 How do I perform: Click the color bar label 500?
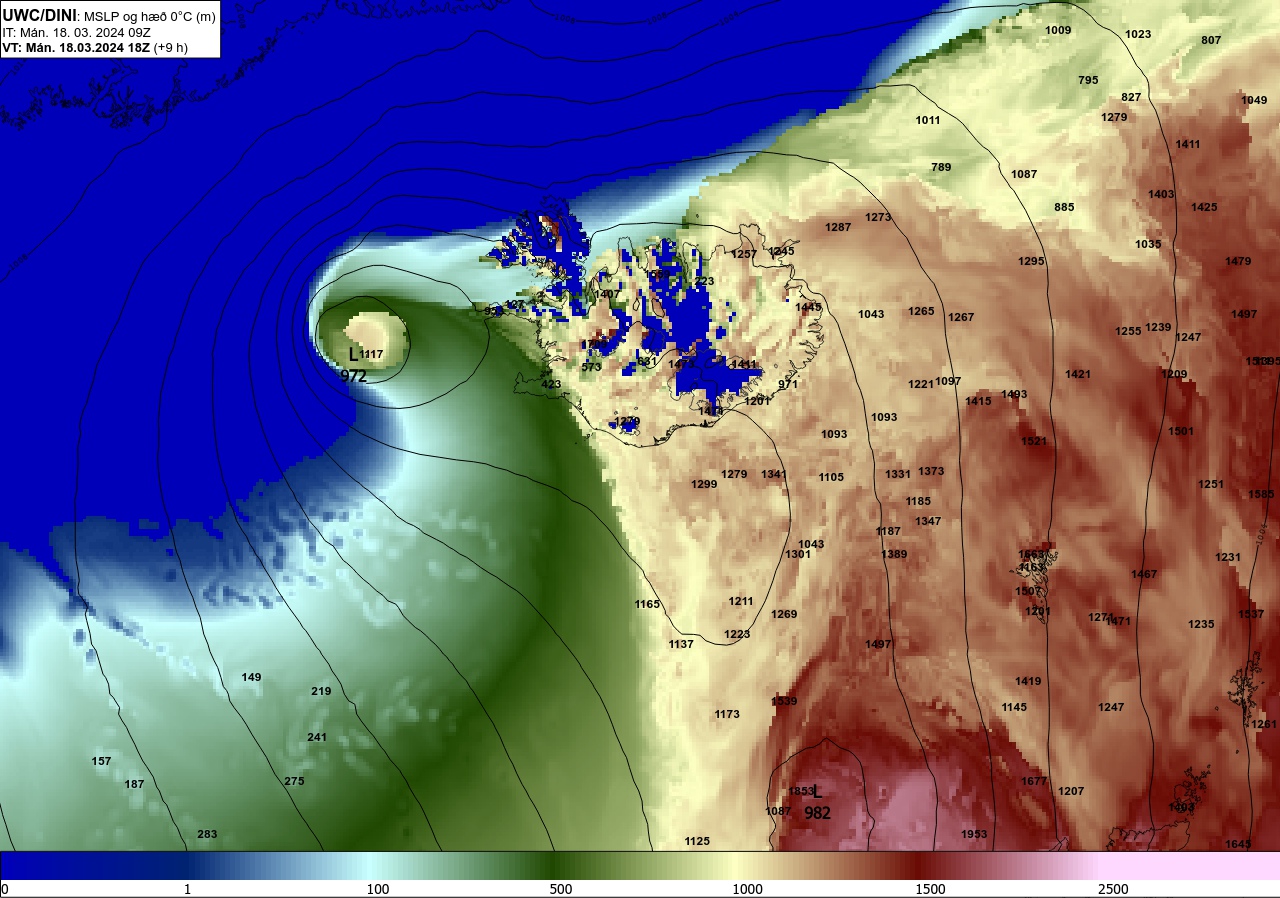click(560, 889)
